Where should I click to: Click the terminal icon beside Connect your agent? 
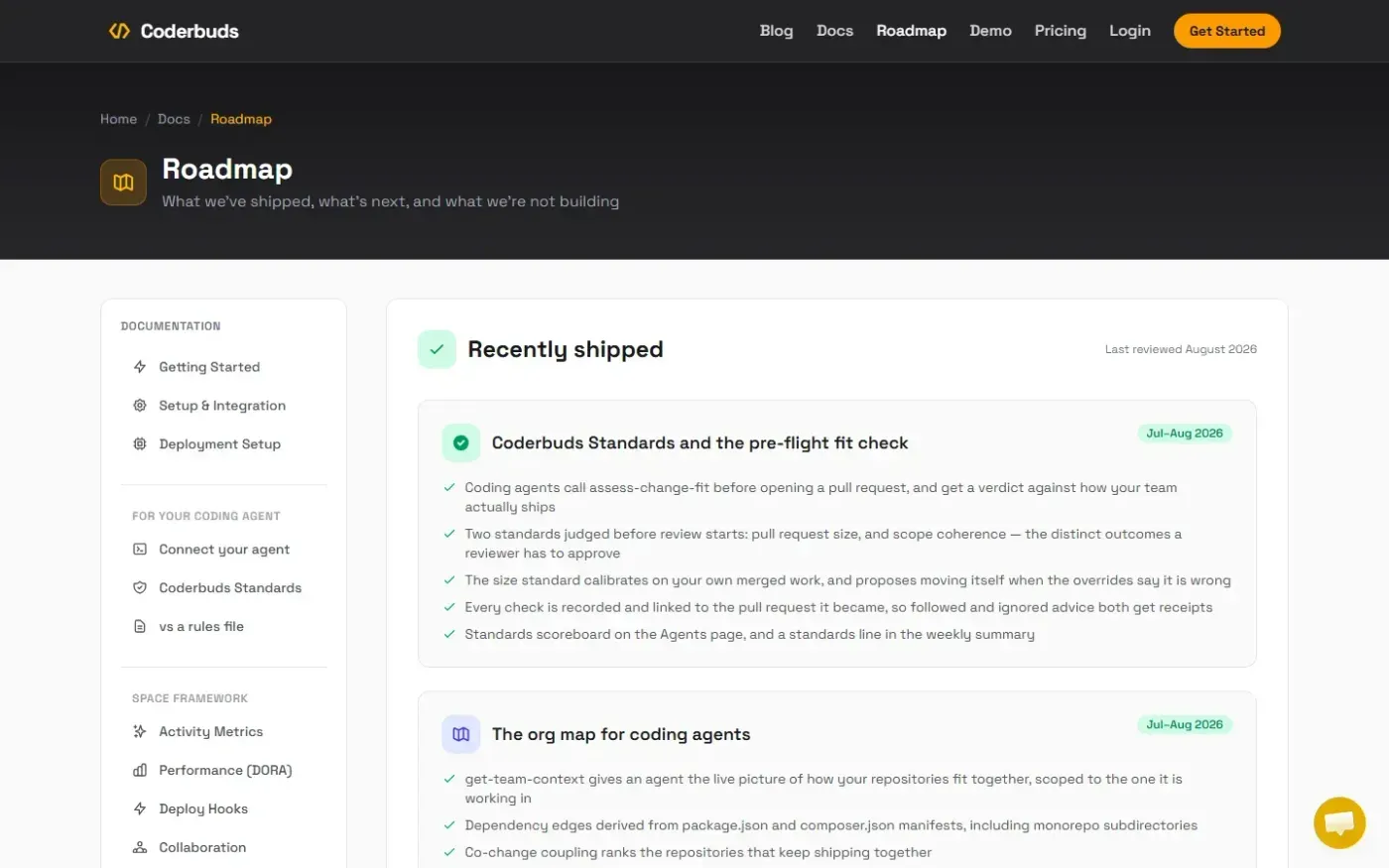140,550
